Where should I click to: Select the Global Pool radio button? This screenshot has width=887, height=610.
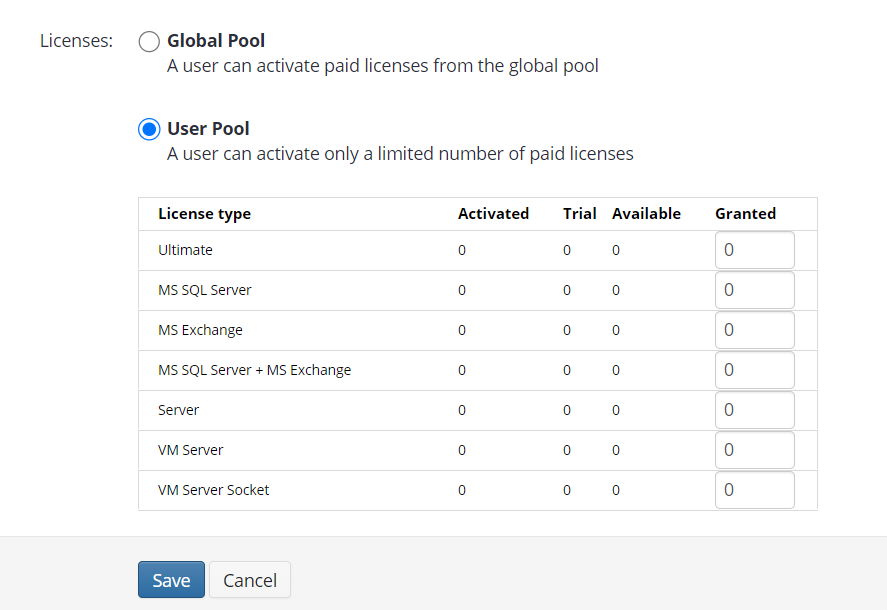(x=149, y=41)
